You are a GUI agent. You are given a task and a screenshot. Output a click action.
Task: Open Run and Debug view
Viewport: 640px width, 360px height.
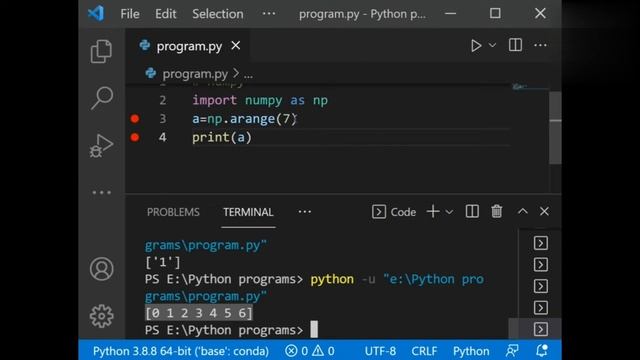tap(101, 146)
